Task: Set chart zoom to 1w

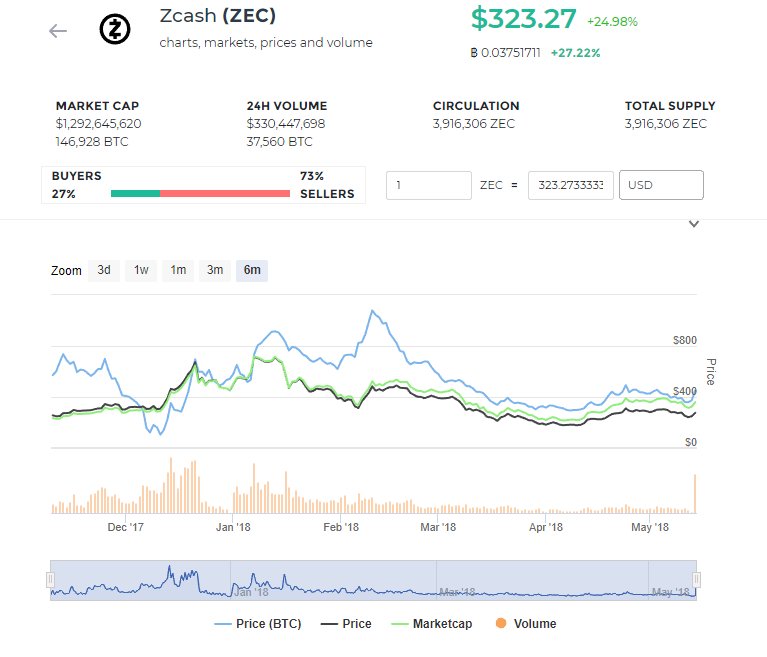Action: [141, 270]
